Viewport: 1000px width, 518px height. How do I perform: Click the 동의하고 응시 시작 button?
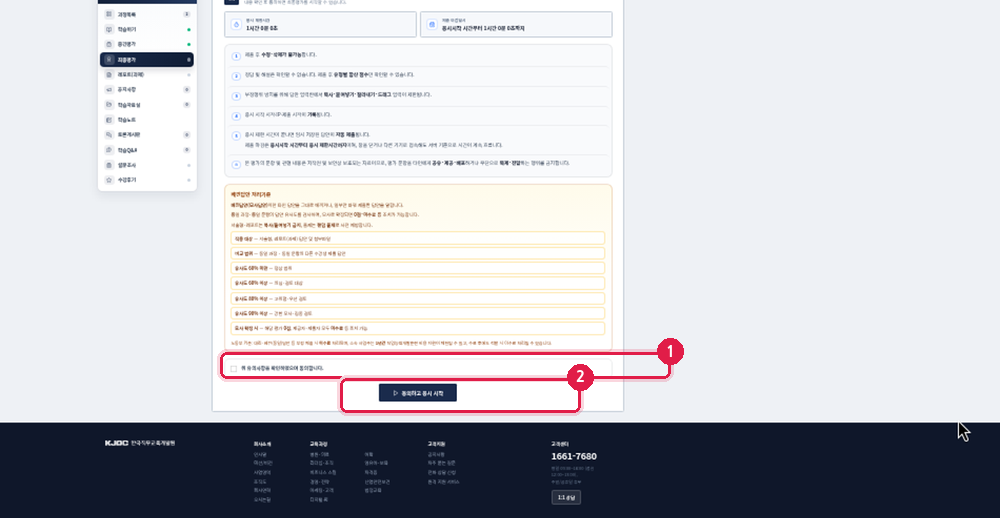(x=418, y=393)
